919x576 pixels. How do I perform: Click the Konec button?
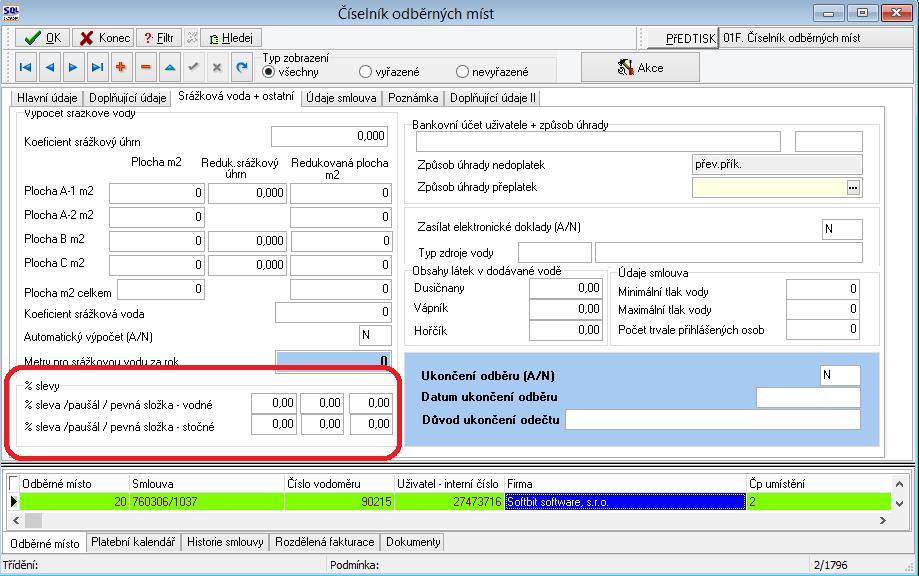(x=104, y=38)
